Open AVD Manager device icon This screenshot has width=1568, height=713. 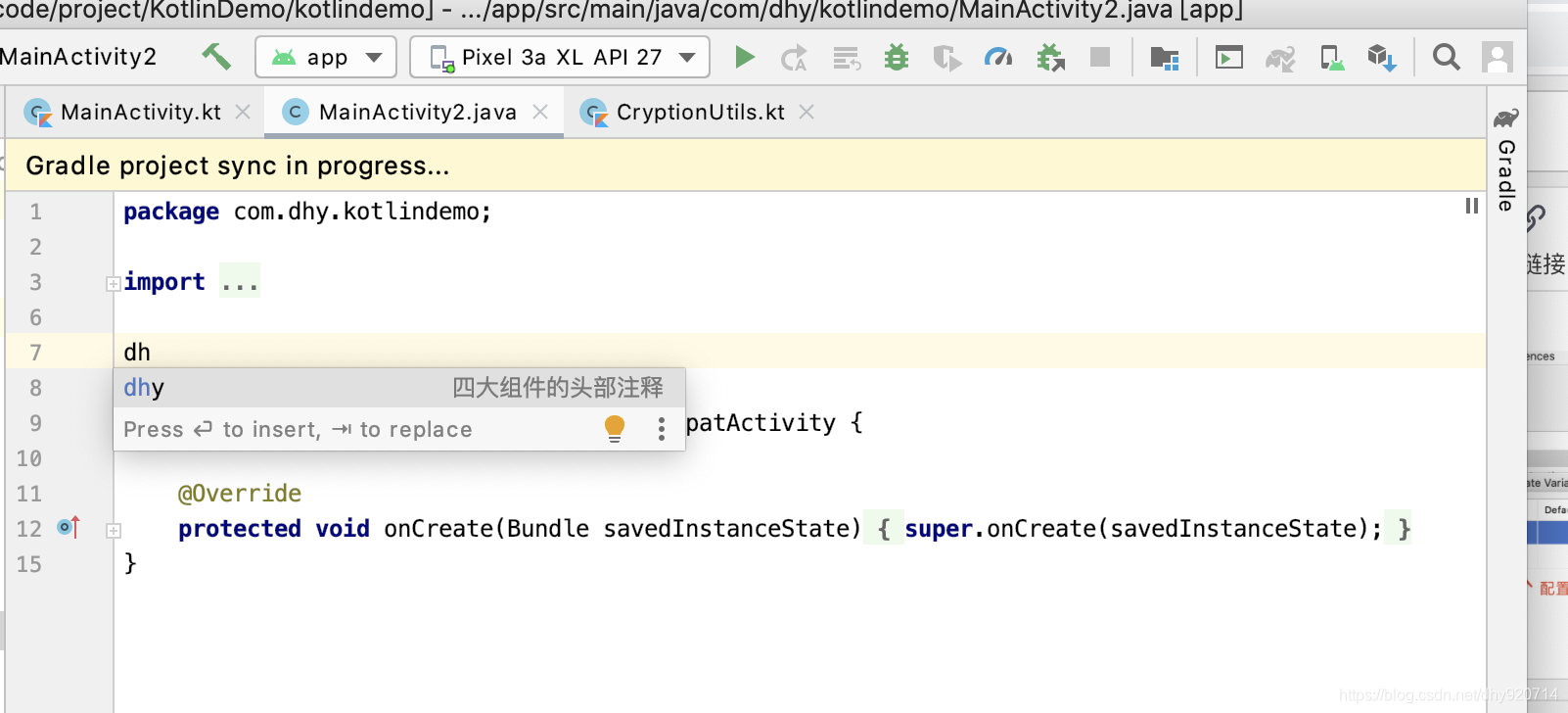1332,58
